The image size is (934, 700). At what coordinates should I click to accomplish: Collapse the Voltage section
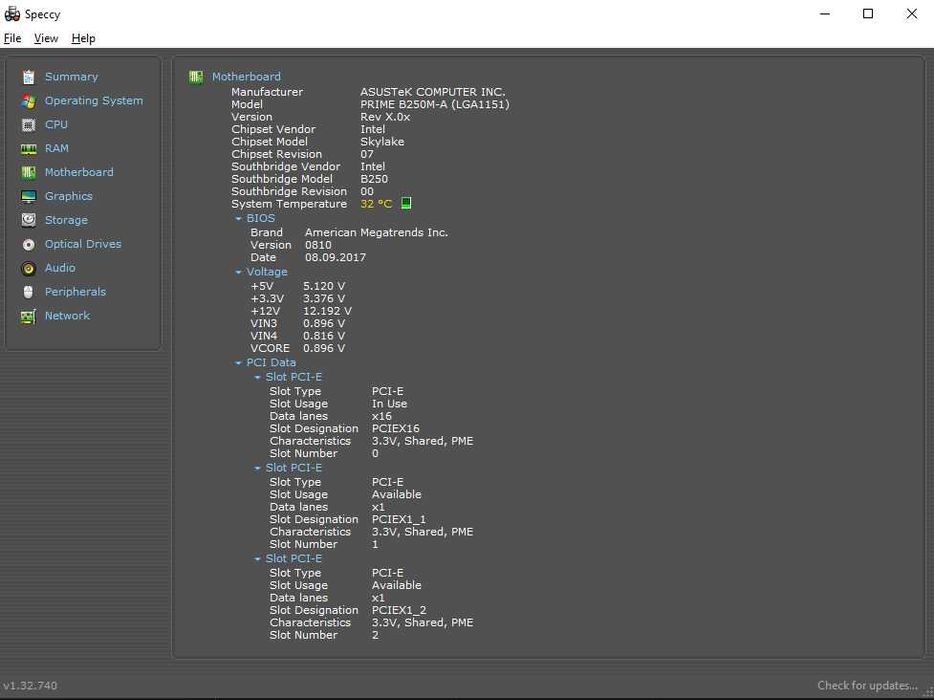(238, 272)
